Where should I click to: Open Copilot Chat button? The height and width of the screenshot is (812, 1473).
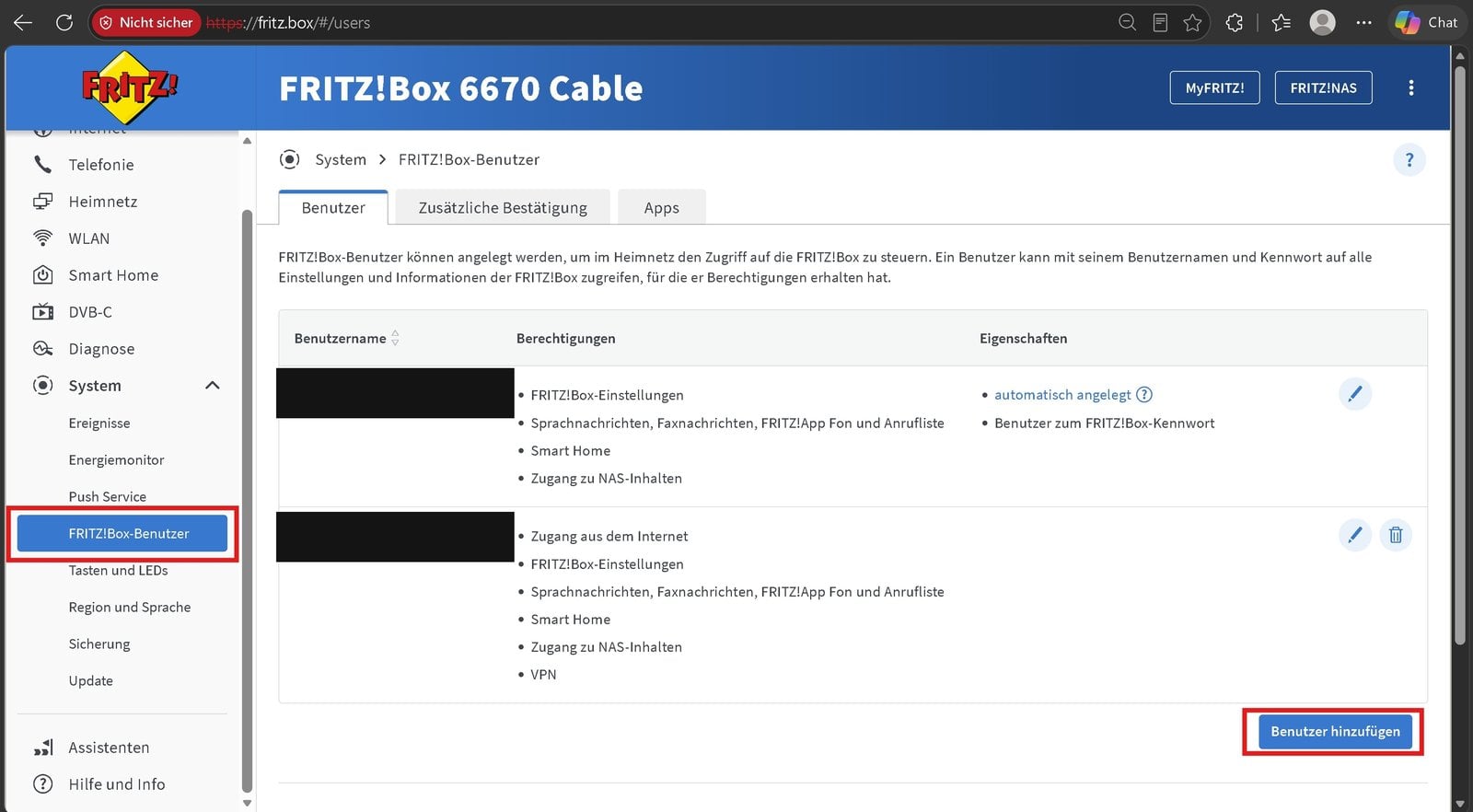point(1426,22)
